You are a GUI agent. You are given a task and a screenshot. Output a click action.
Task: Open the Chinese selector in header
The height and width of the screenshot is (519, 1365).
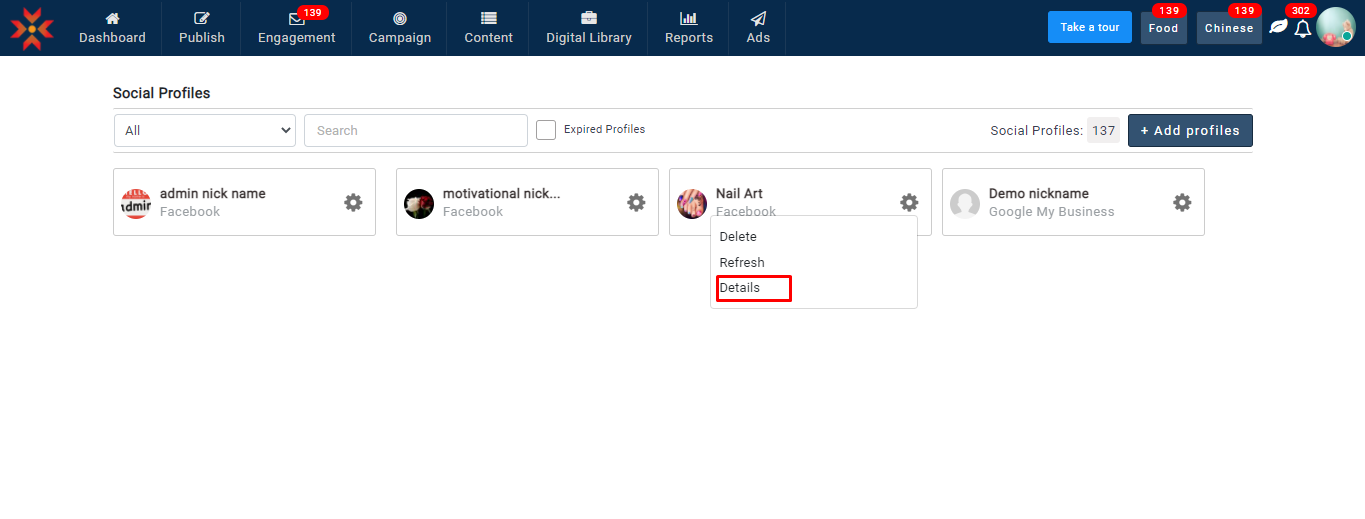tap(1229, 28)
